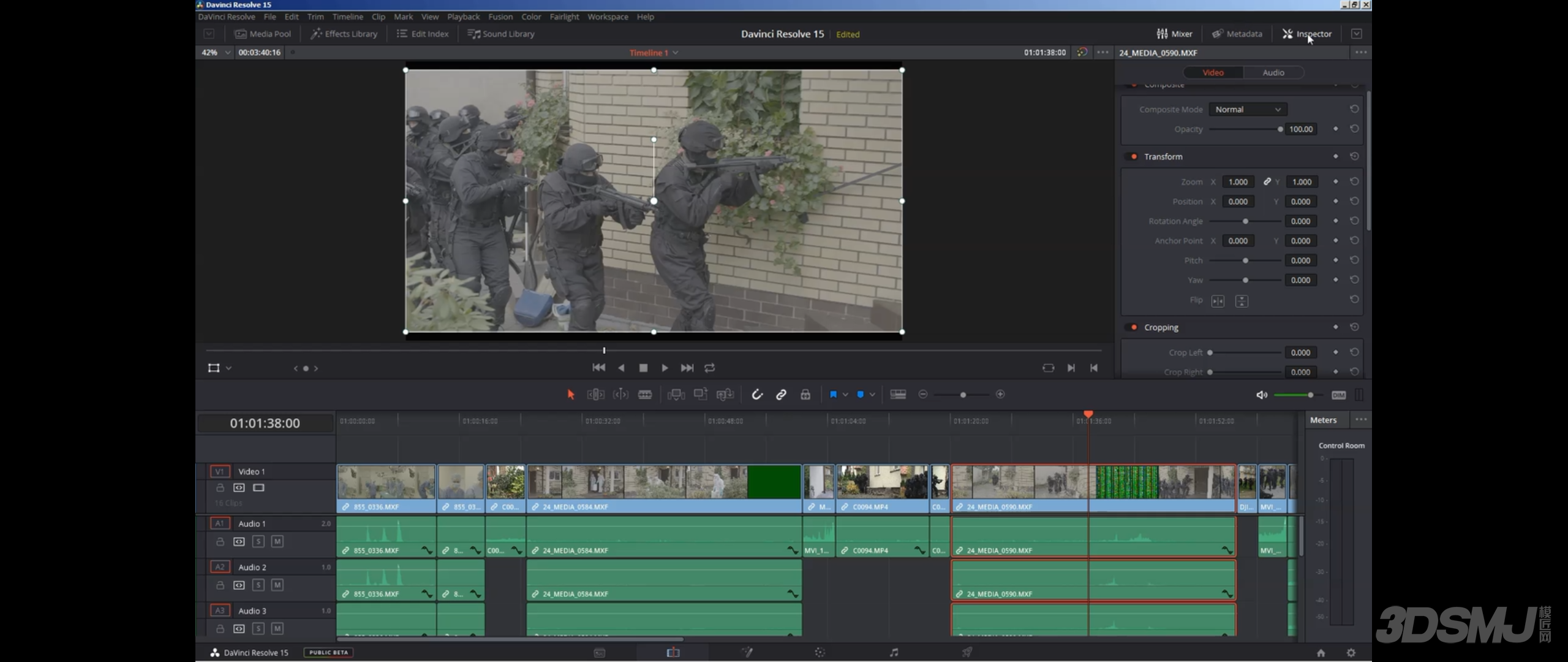Select the C0094.MP4 video clip
The width and height of the screenshot is (1568, 662).
point(882,488)
